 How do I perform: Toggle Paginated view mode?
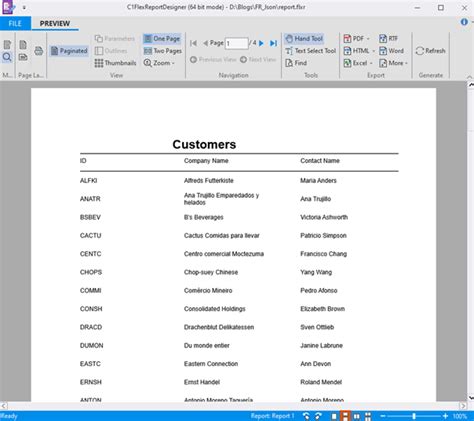click(69, 51)
